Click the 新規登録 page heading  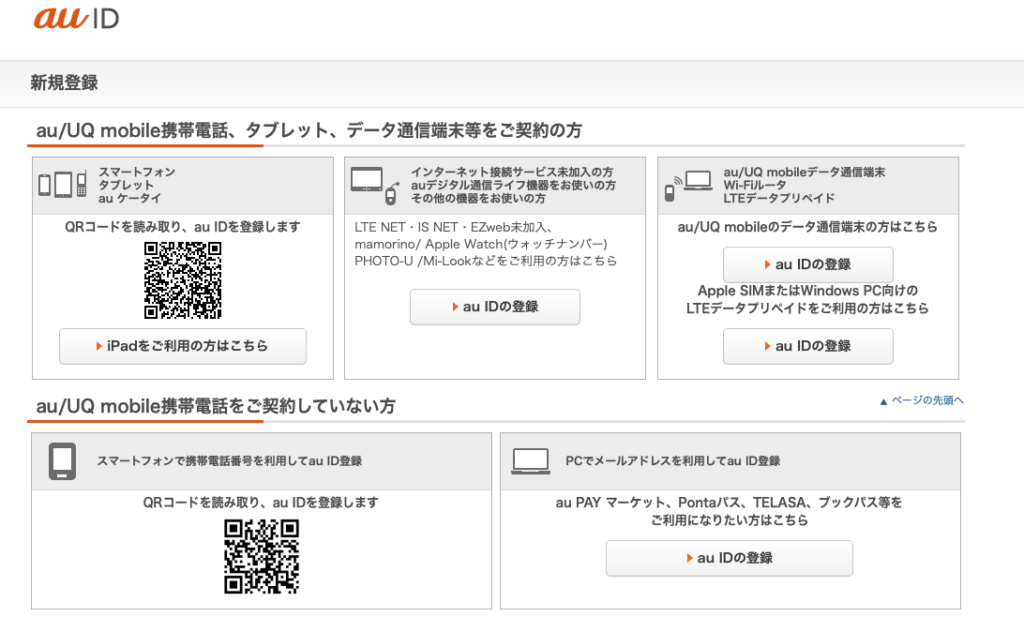[x=64, y=83]
